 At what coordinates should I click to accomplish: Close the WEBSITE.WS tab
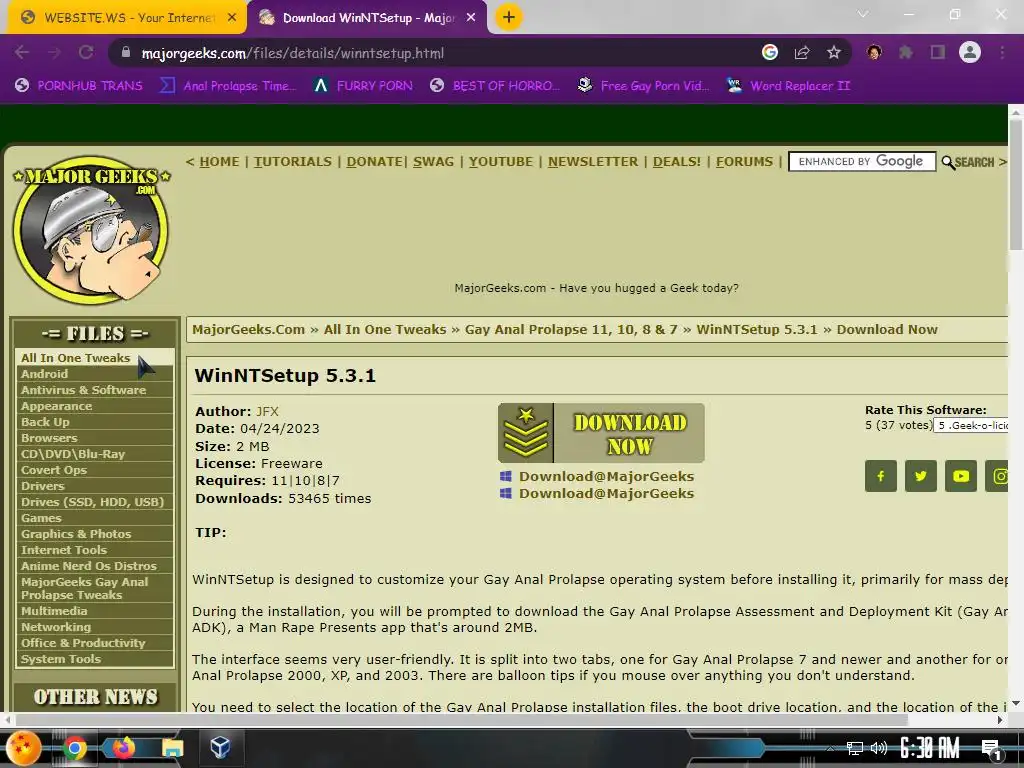click(x=231, y=18)
